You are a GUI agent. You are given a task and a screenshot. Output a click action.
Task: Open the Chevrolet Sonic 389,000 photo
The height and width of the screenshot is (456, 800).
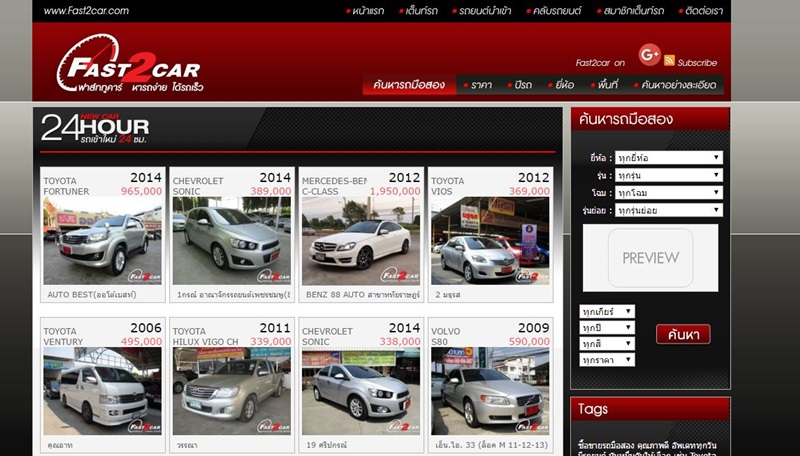[232, 241]
